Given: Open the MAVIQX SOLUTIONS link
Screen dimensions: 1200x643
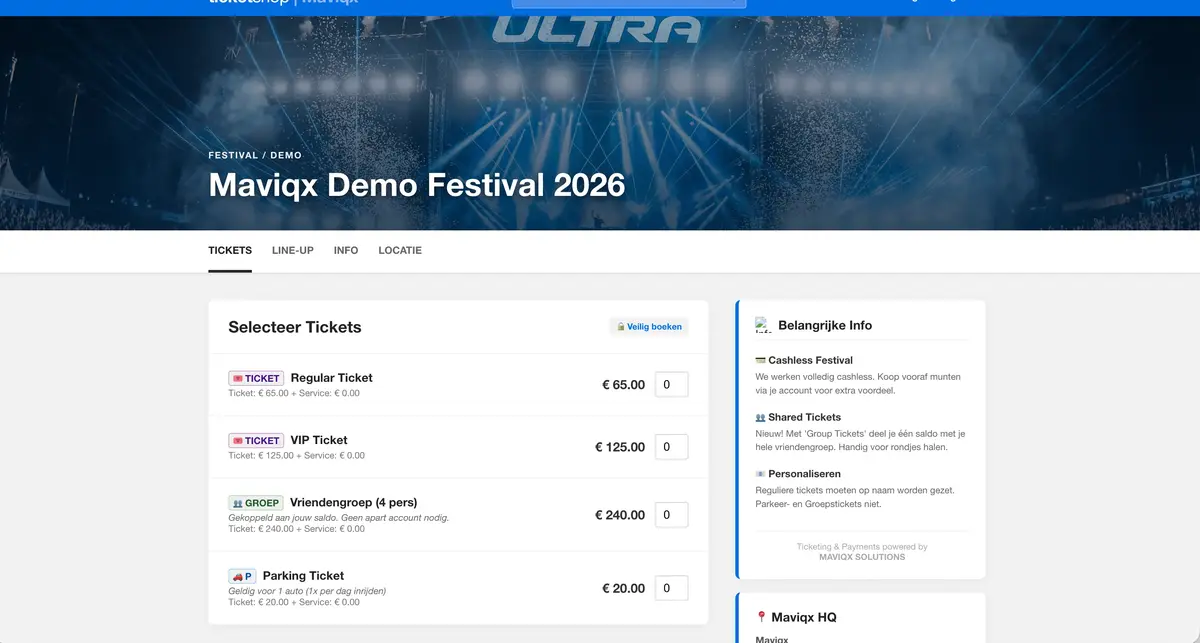Looking at the screenshot, I should (862, 557).
